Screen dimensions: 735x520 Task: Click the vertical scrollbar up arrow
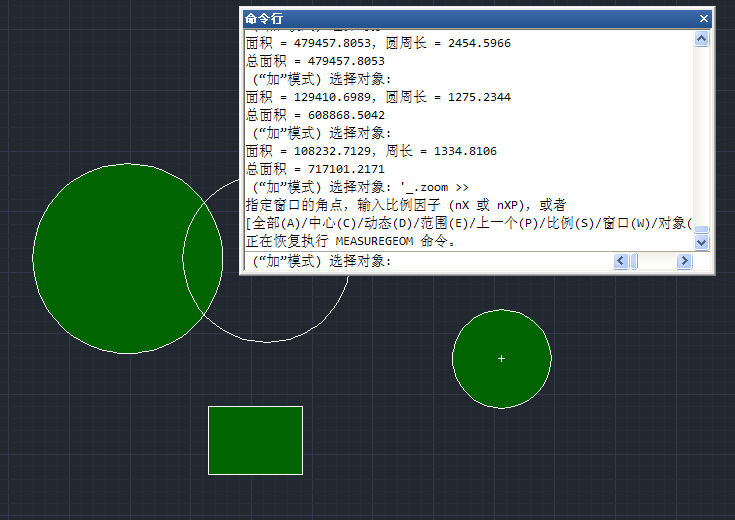(701, 39)
